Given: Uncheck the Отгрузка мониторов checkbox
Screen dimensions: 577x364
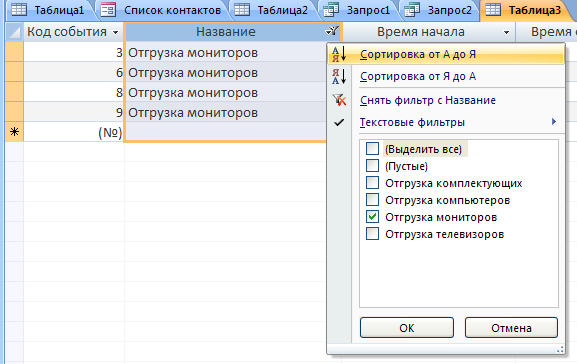Looking at the screenshot, I should pos(372,217).
